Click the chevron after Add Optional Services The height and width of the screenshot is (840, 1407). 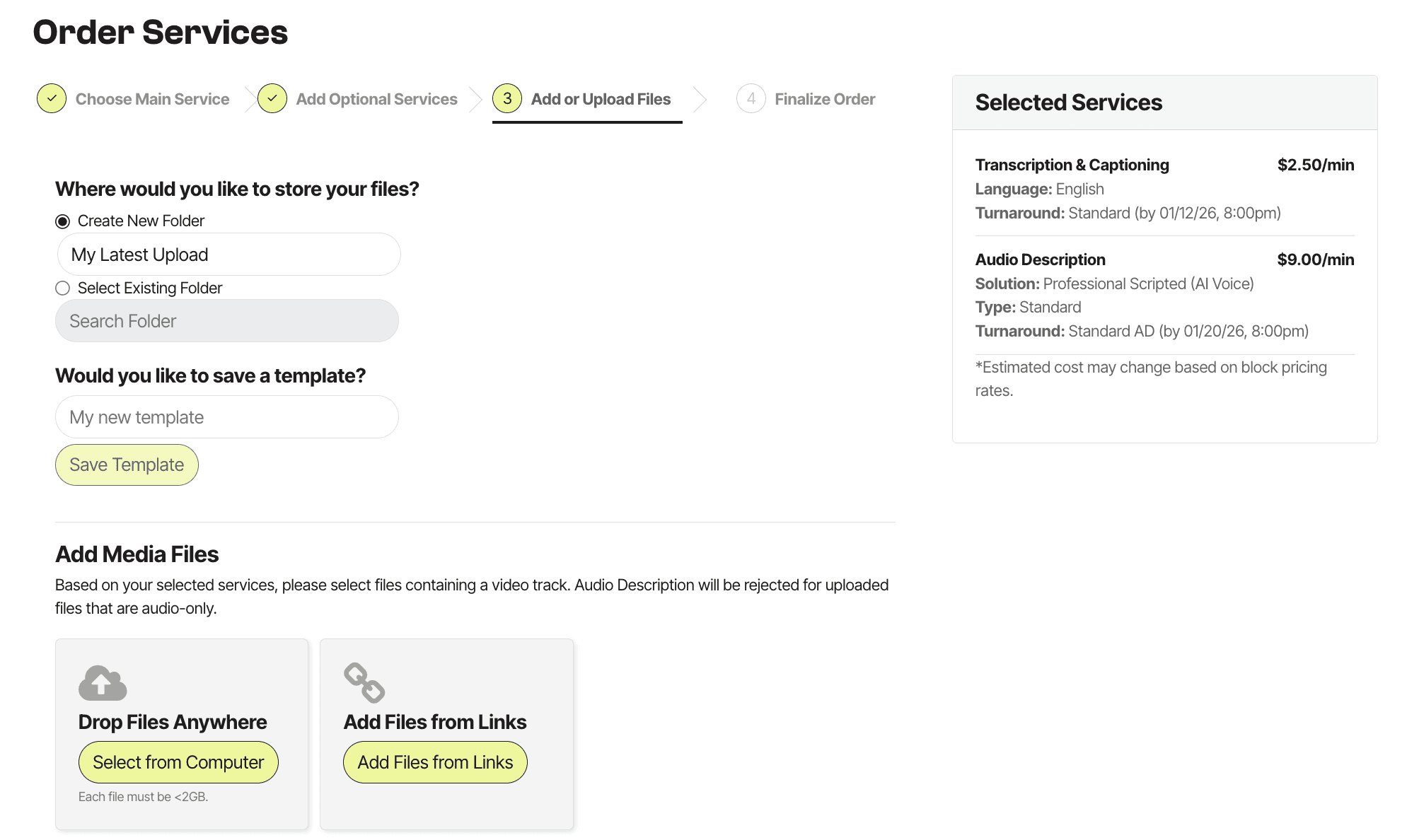(x=476, y=100)
